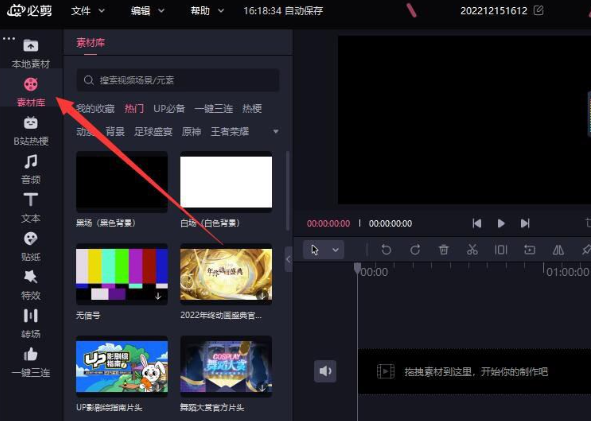Select the 热梗 category tag

[x=252, y=109]
